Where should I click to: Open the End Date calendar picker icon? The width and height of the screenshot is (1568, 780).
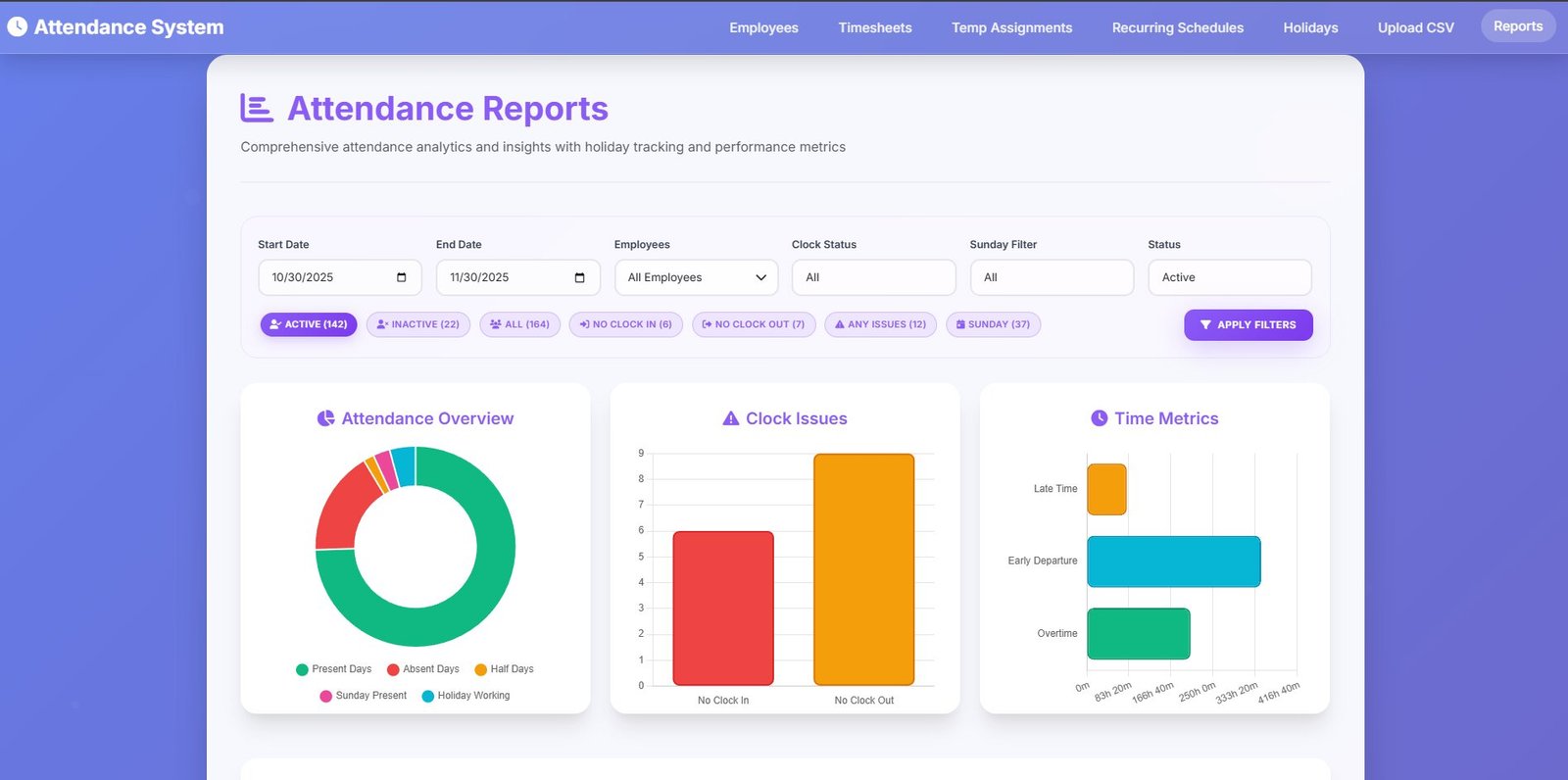[x=579, y=277]
